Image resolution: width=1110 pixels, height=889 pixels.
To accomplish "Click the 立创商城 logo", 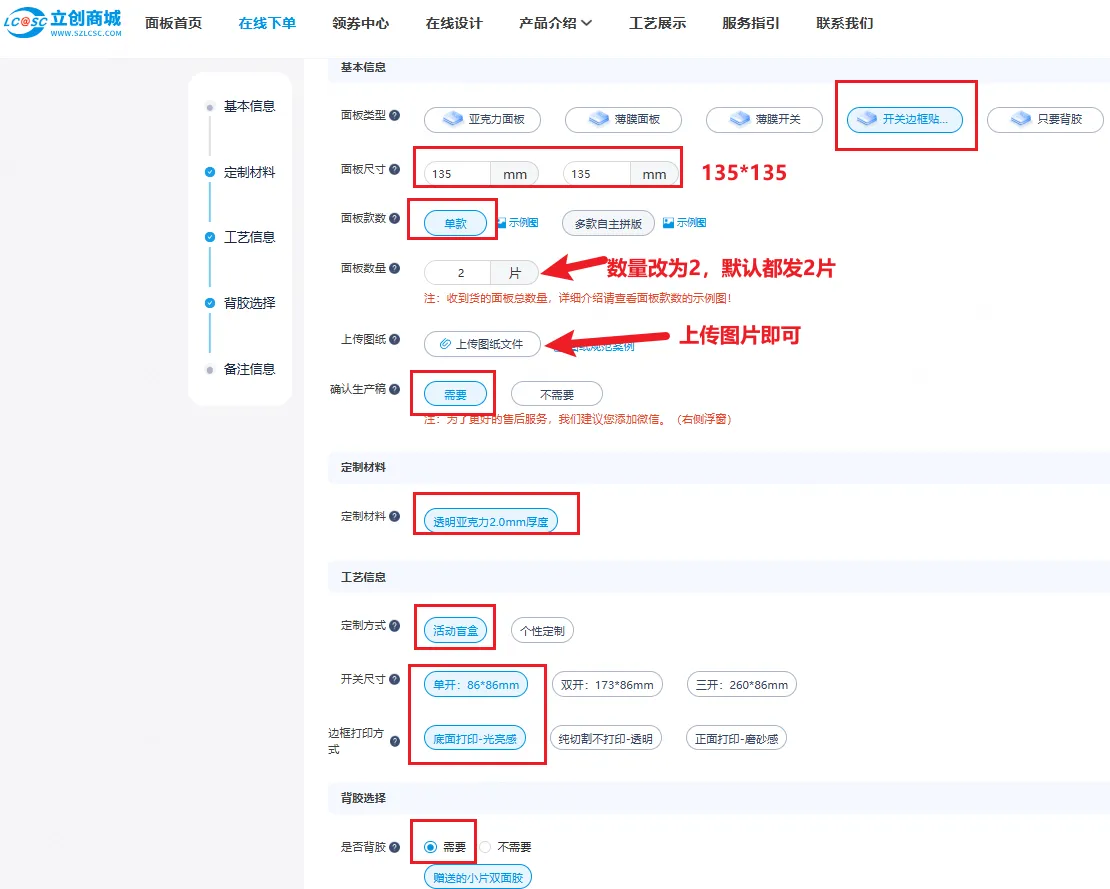I will coord(62,23).
